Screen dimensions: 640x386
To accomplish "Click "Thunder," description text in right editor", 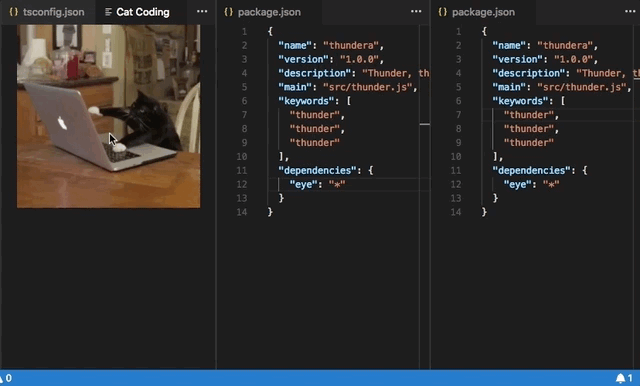I will [601, 73].
